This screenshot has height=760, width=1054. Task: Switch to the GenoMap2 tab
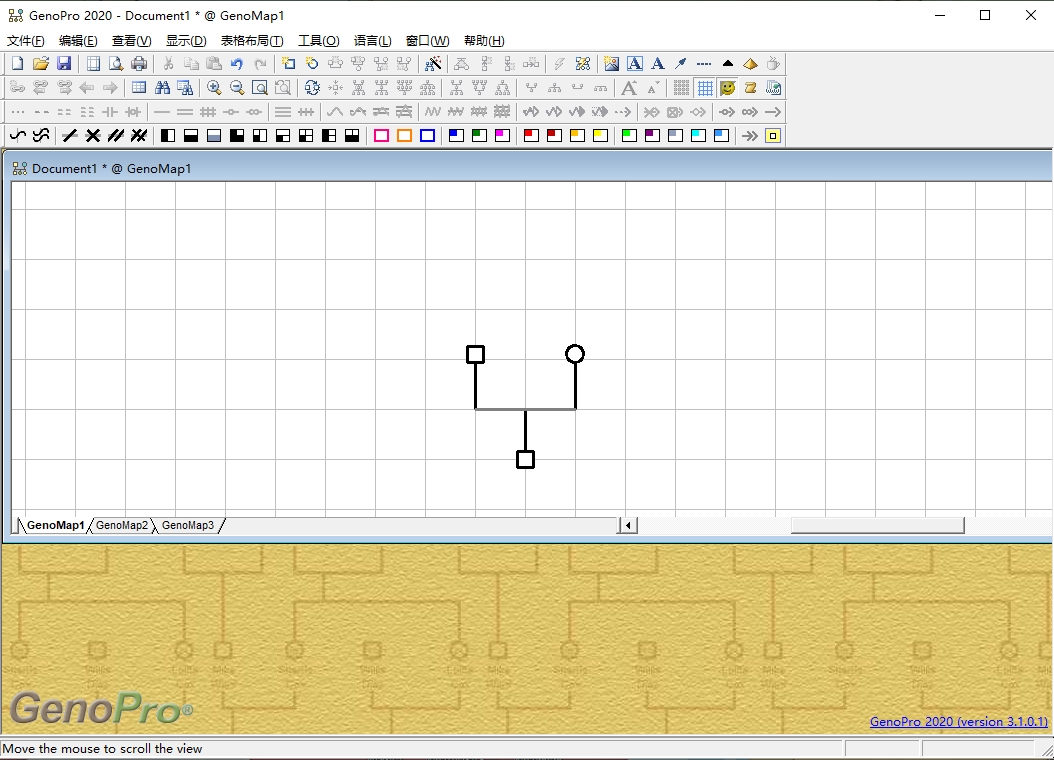coord(122,525)
